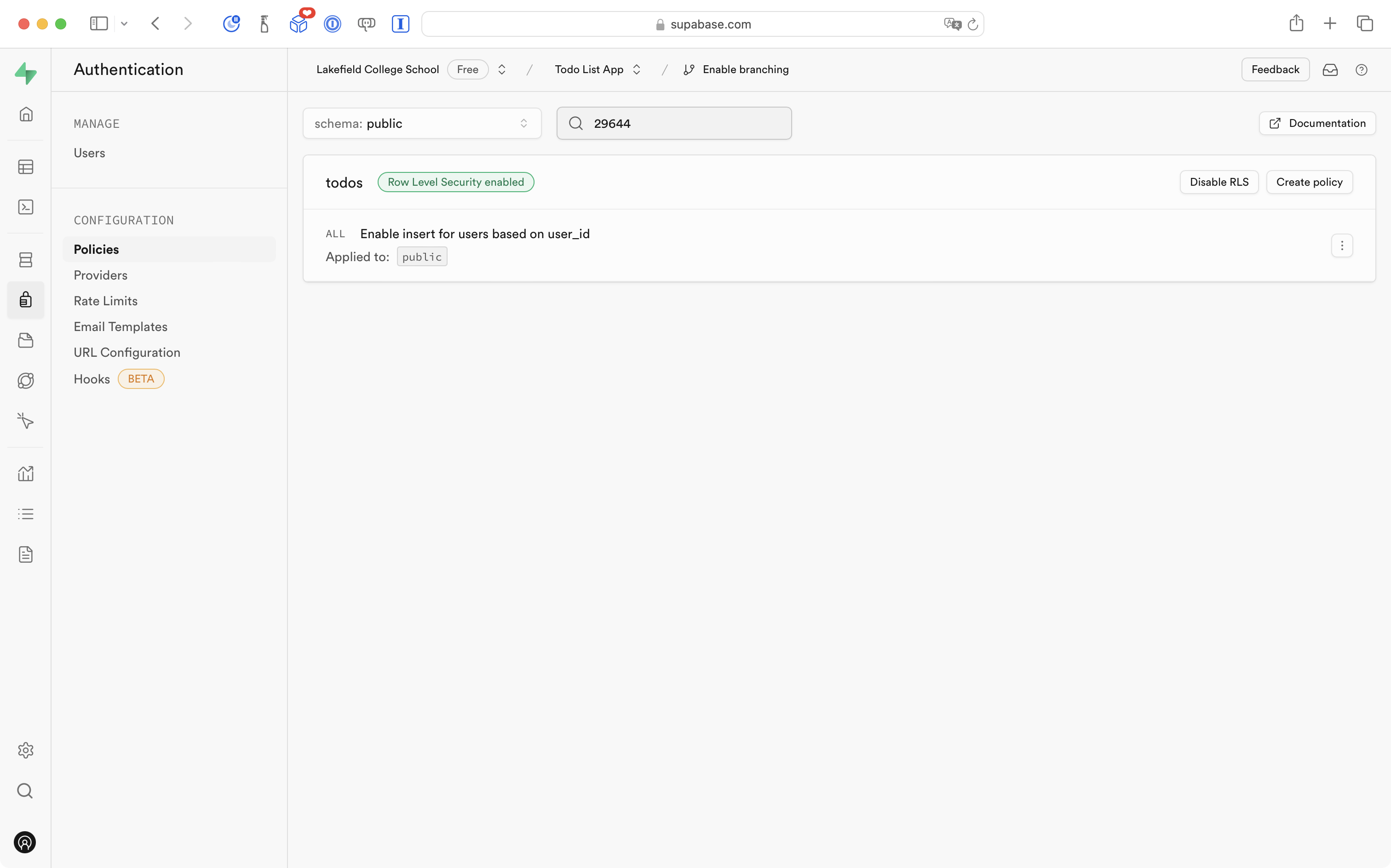1391x868 pixels.
Task: Click the Disable RLS button
Action: [1219, 182]
